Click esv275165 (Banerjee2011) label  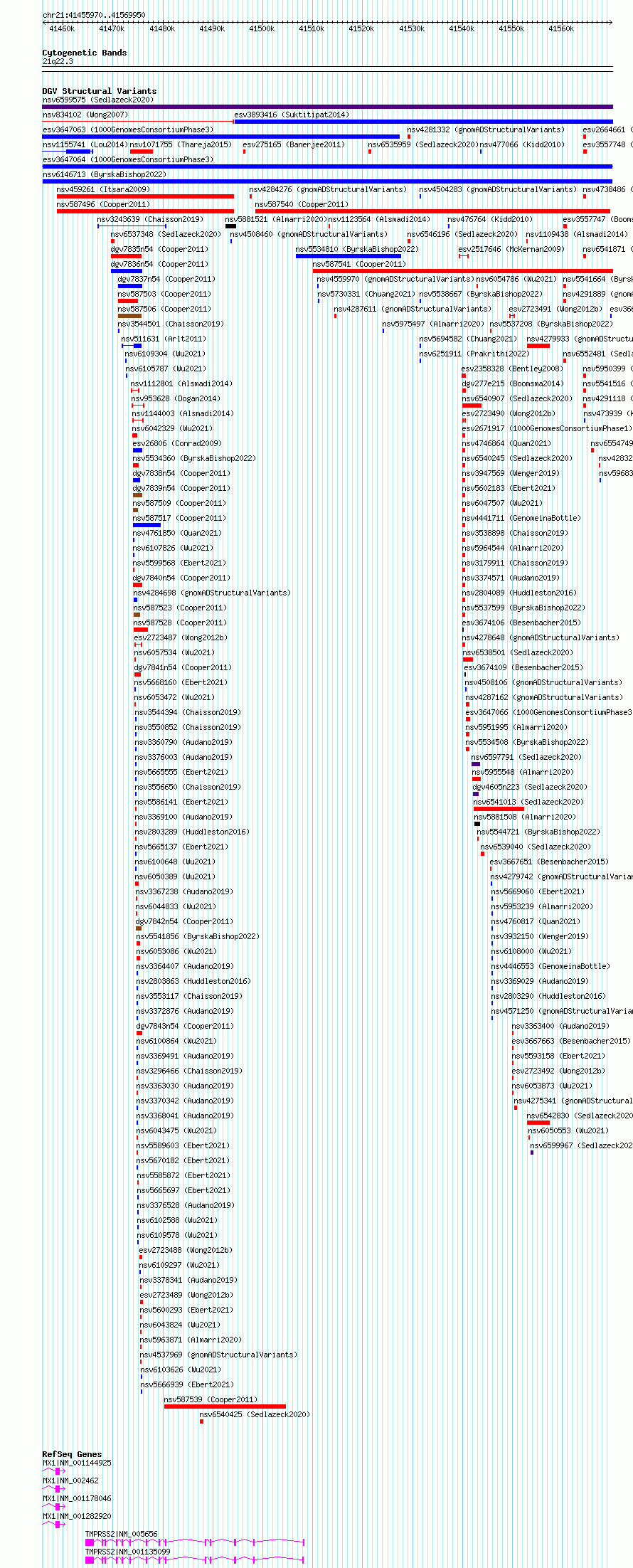pyautogui.click(x=294, y=144)
